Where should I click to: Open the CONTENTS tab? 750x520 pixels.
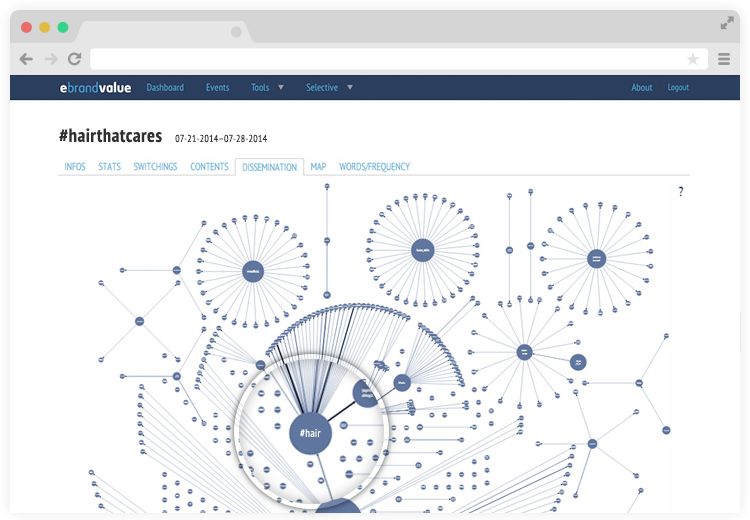click(x=210, y=166)
